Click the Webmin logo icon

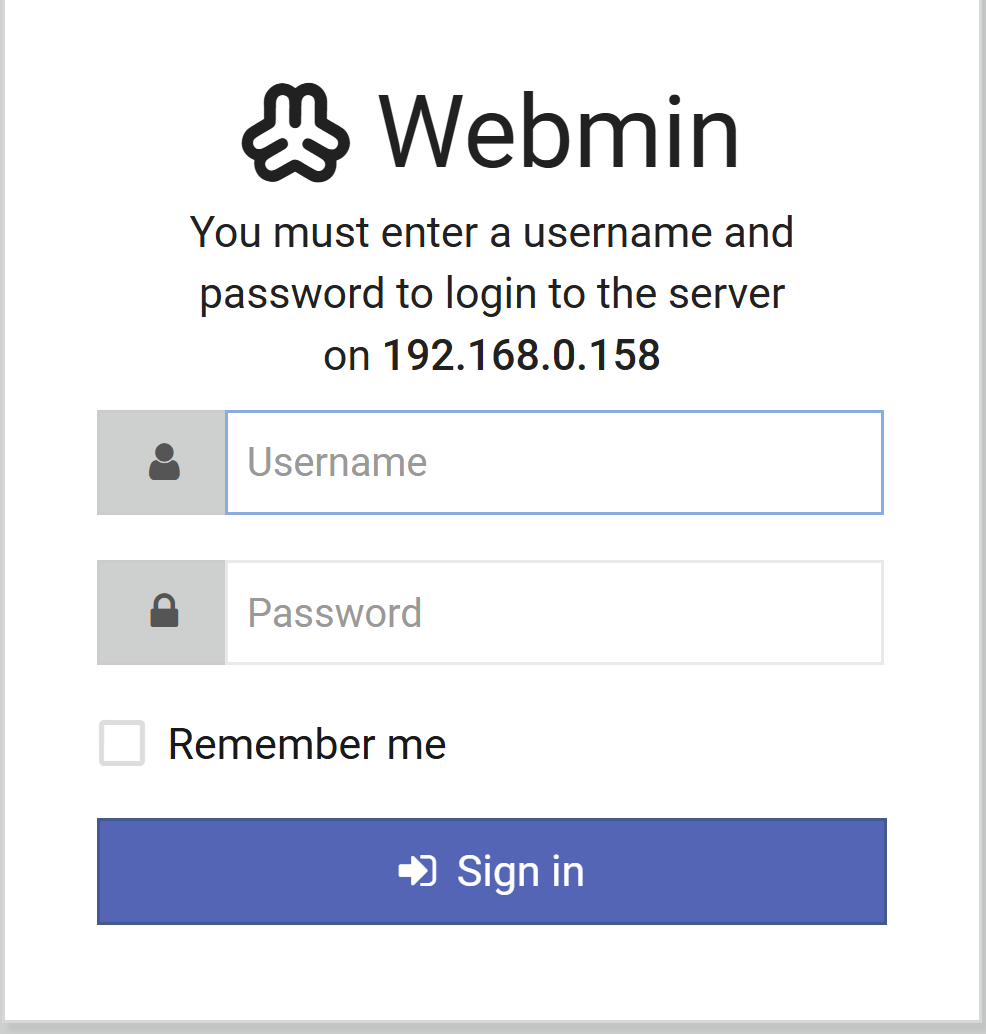click(x=296, y=134)
